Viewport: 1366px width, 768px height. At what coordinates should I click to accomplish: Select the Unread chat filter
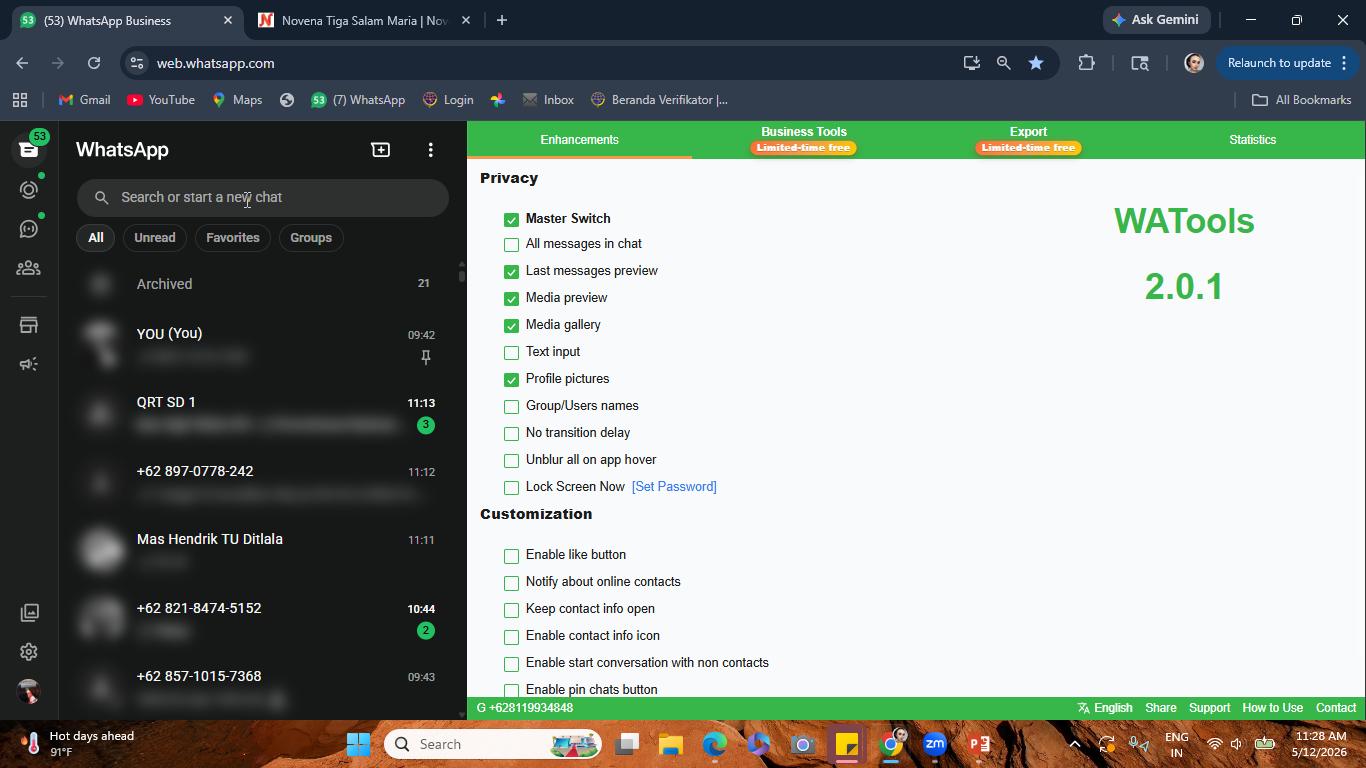point(155,238)
